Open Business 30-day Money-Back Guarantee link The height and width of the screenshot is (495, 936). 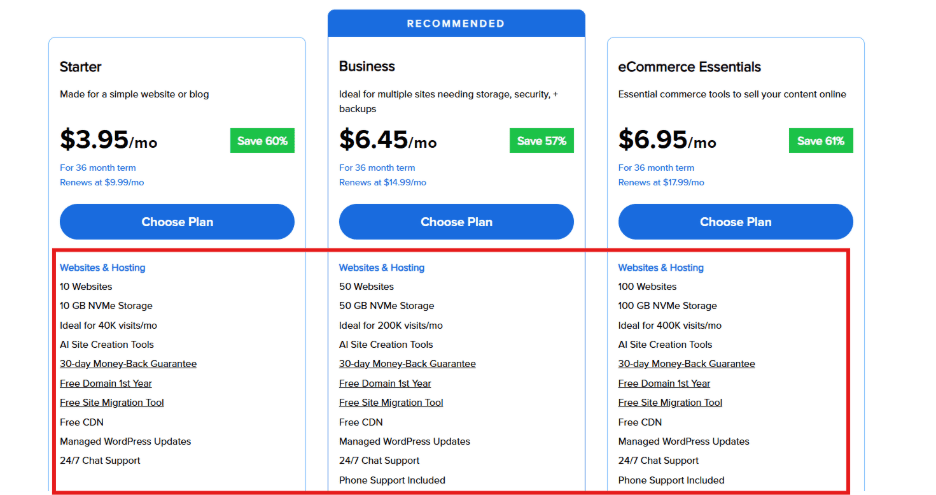407,364
